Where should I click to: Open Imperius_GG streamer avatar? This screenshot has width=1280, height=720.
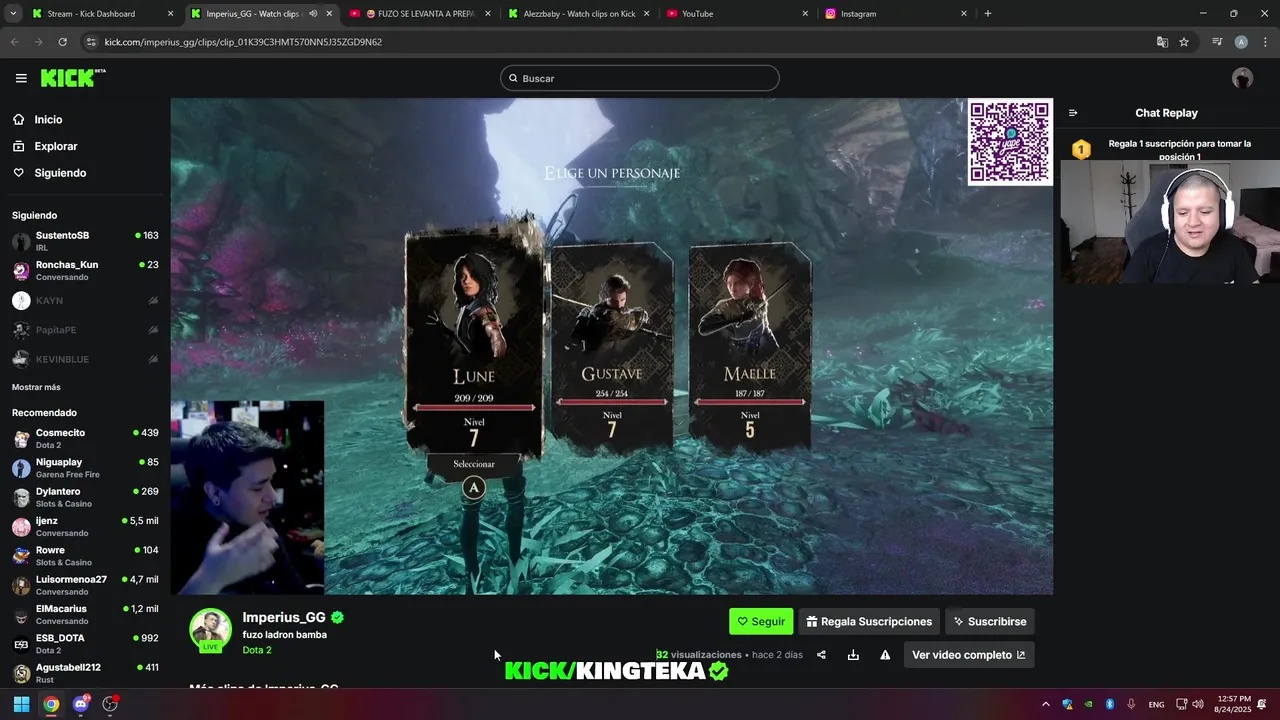tap(211, 630)
